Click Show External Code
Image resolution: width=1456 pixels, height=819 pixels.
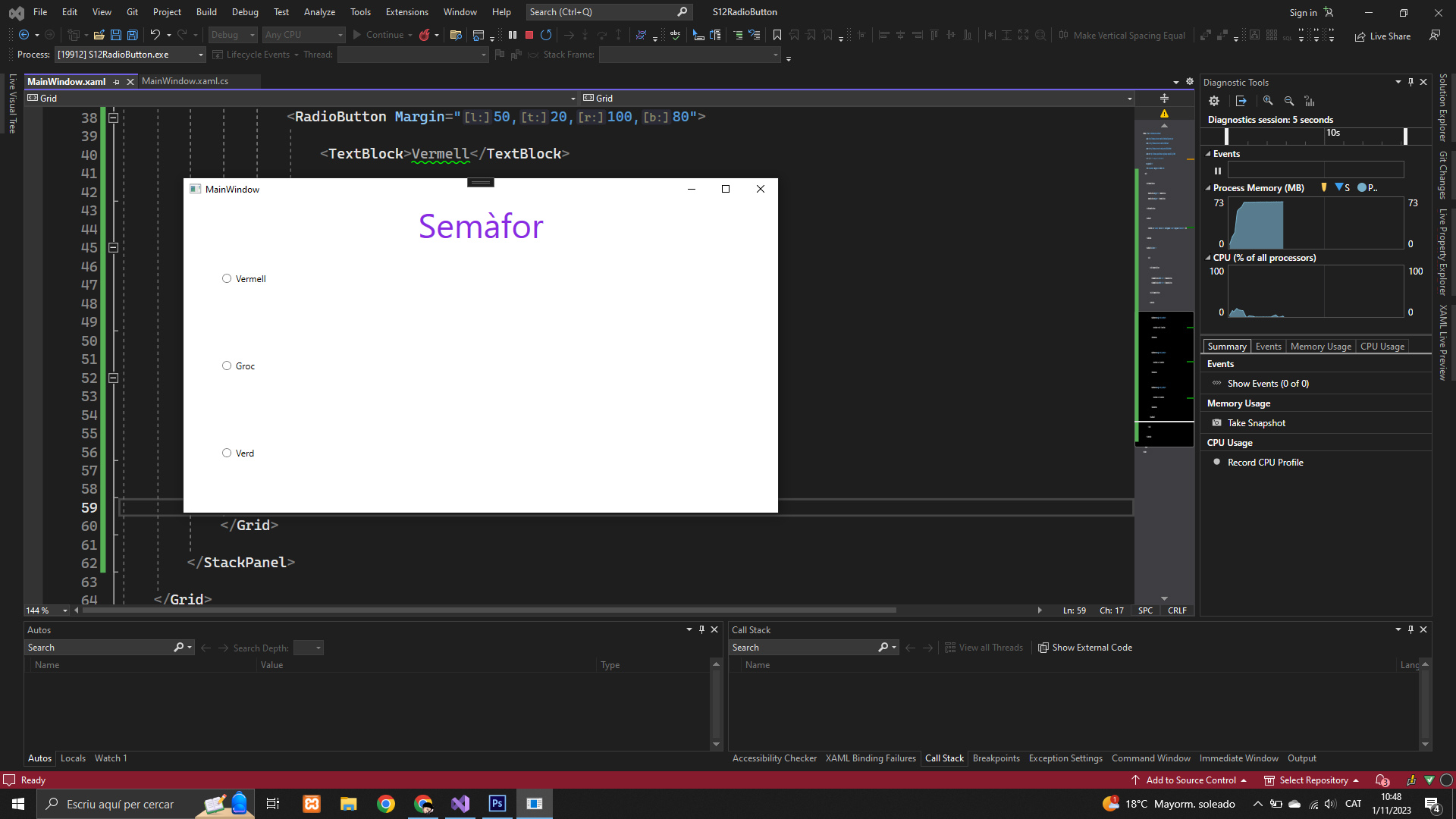(1085, 648)
